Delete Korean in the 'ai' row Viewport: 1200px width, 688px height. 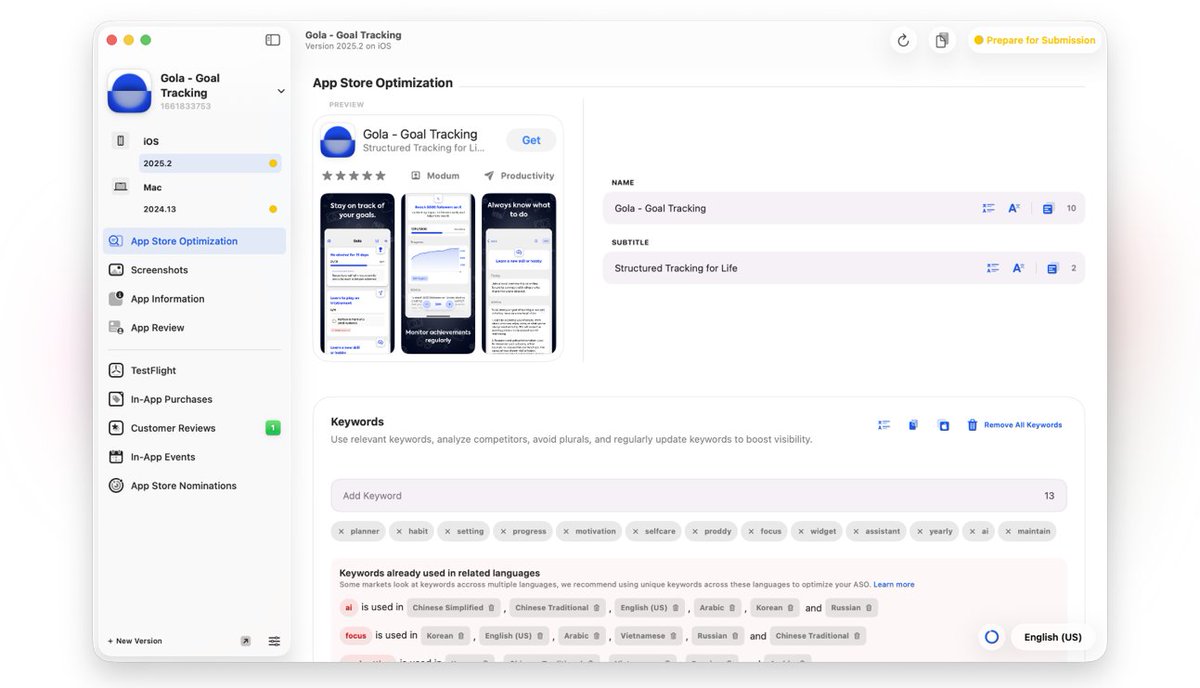[791, 608]
